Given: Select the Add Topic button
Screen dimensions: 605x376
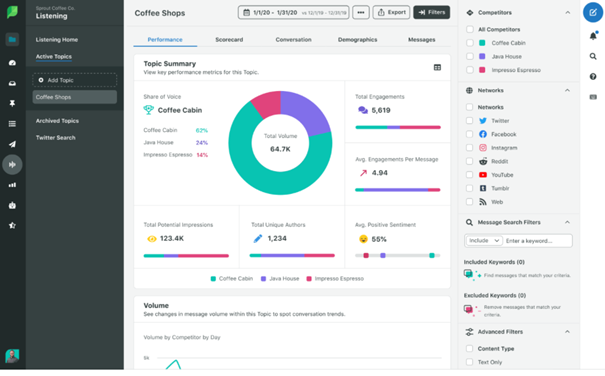Looking at the screenshot, I should click(74, 80).
